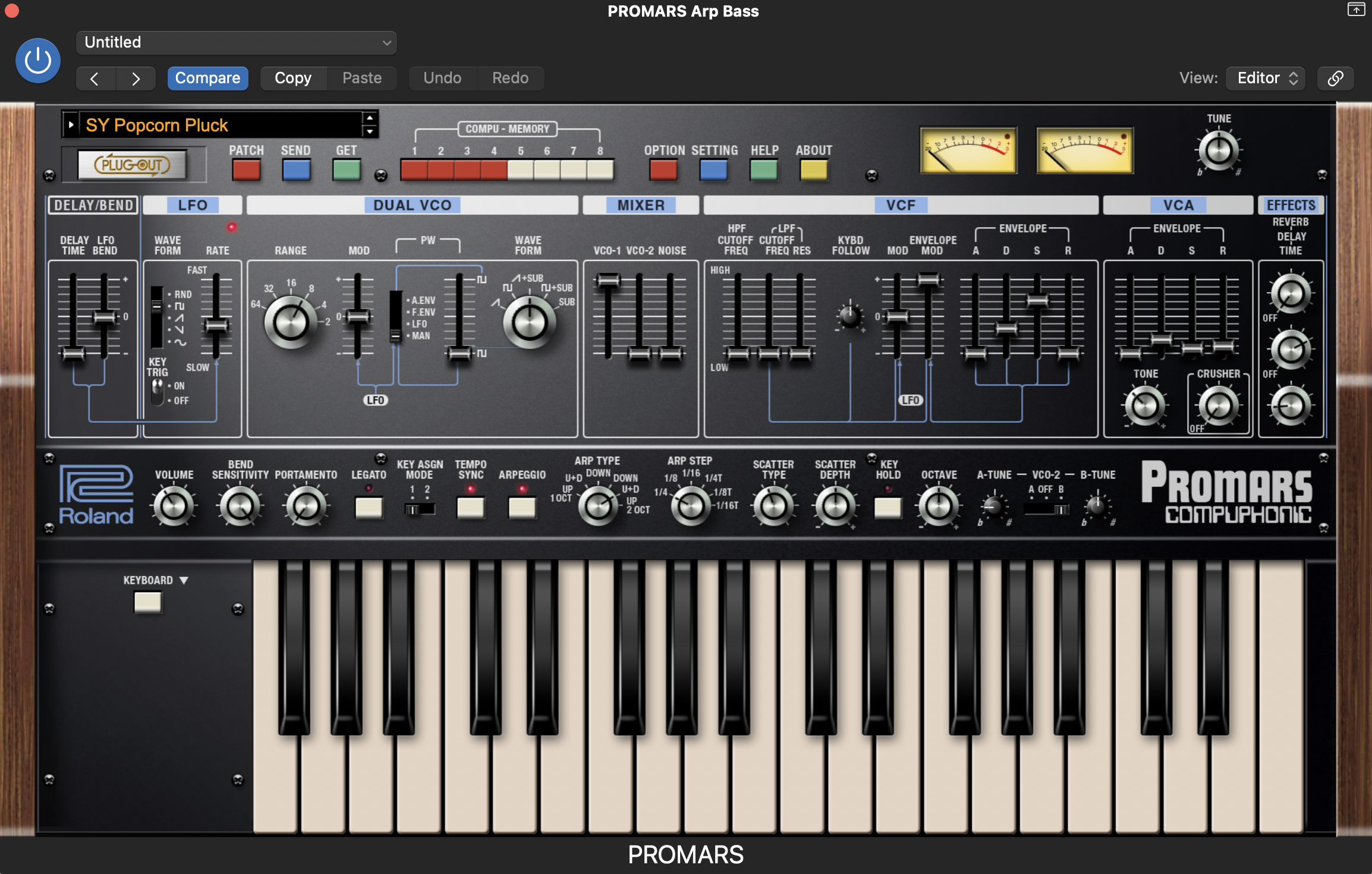Click the blue SETTING button
The height and width of the screenshot is (874, 1372).
point(713,170)
